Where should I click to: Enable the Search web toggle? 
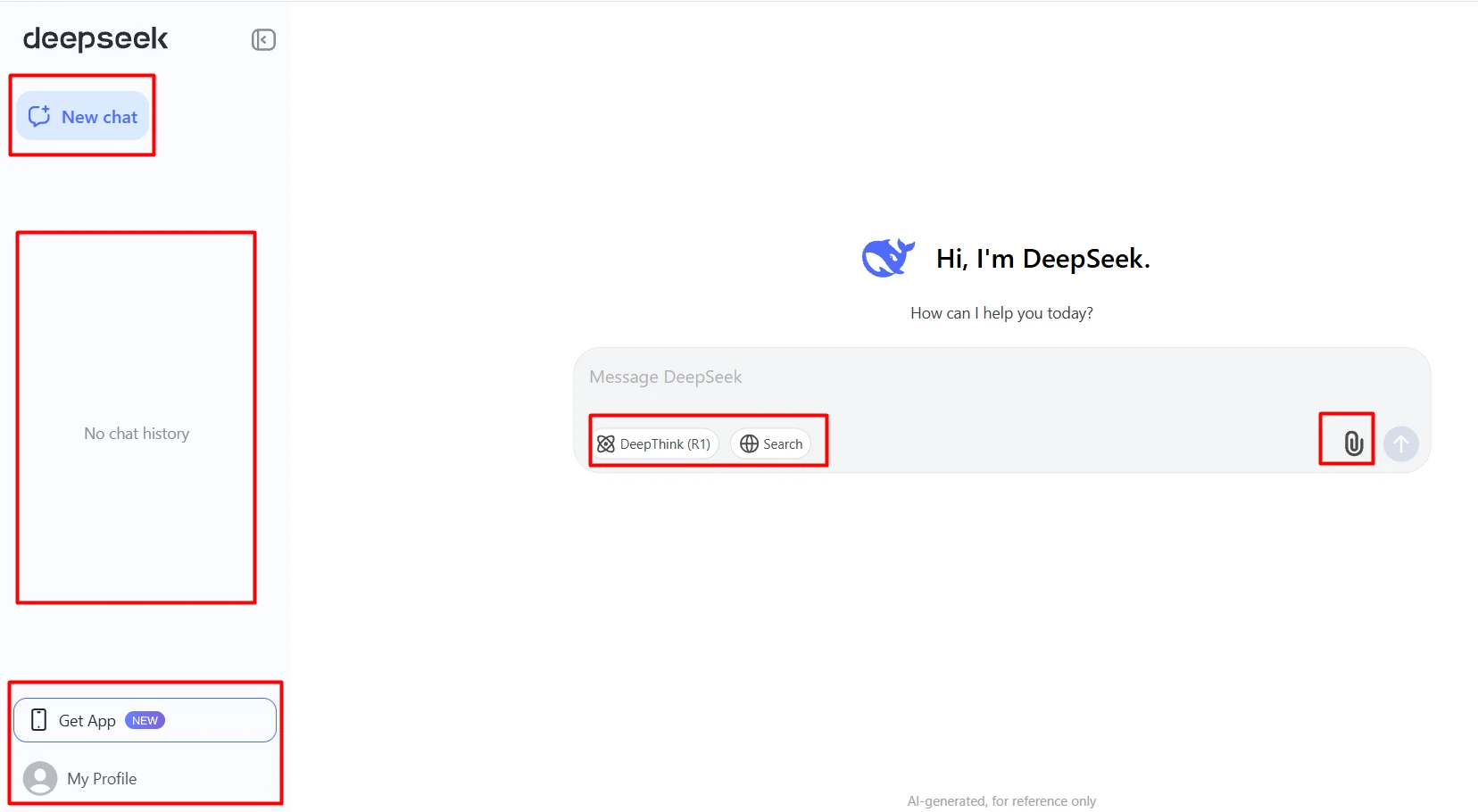[x=771, y=443]
